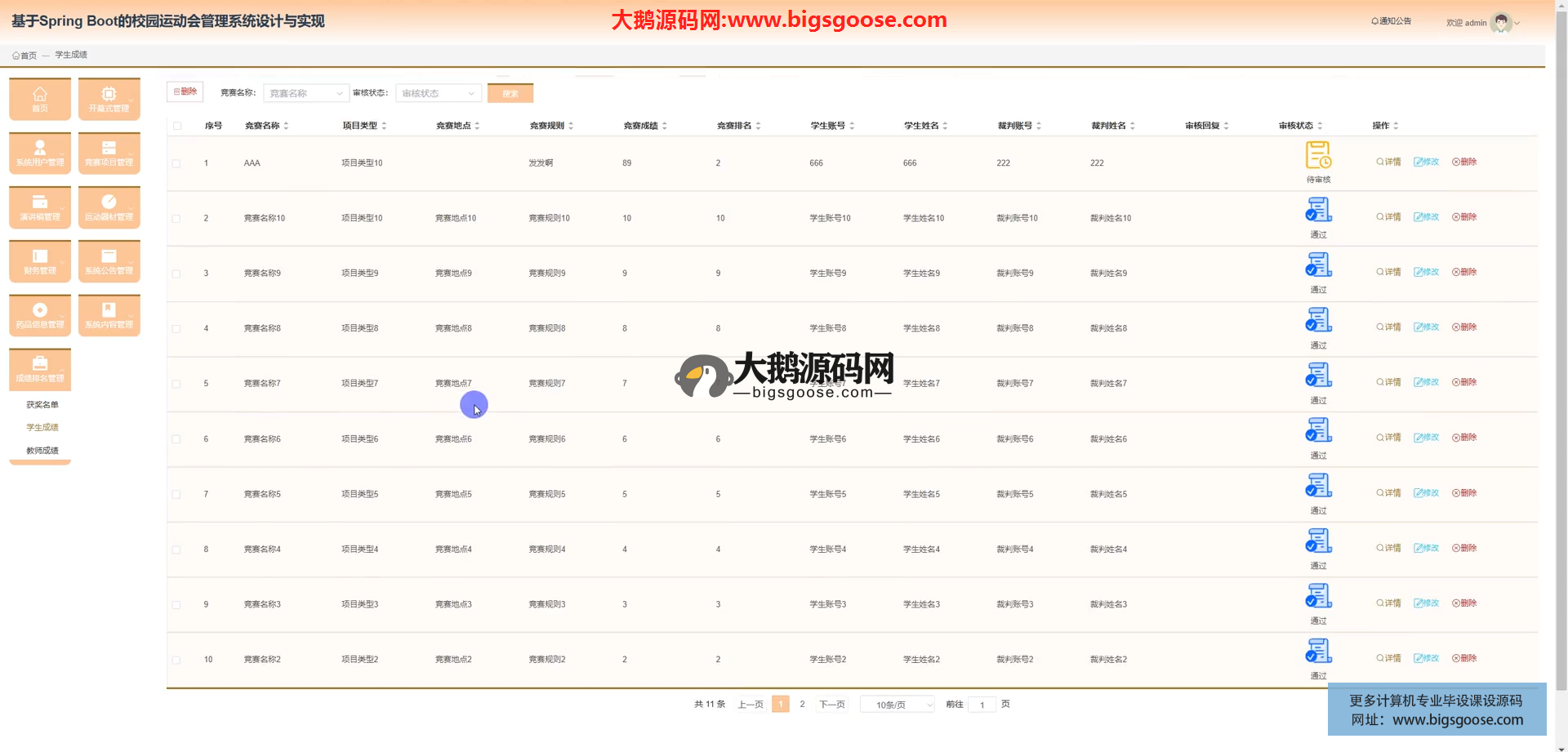Open the 财务管理 sidebar tile
The image size is (1568, 752).
click(40, 261)
